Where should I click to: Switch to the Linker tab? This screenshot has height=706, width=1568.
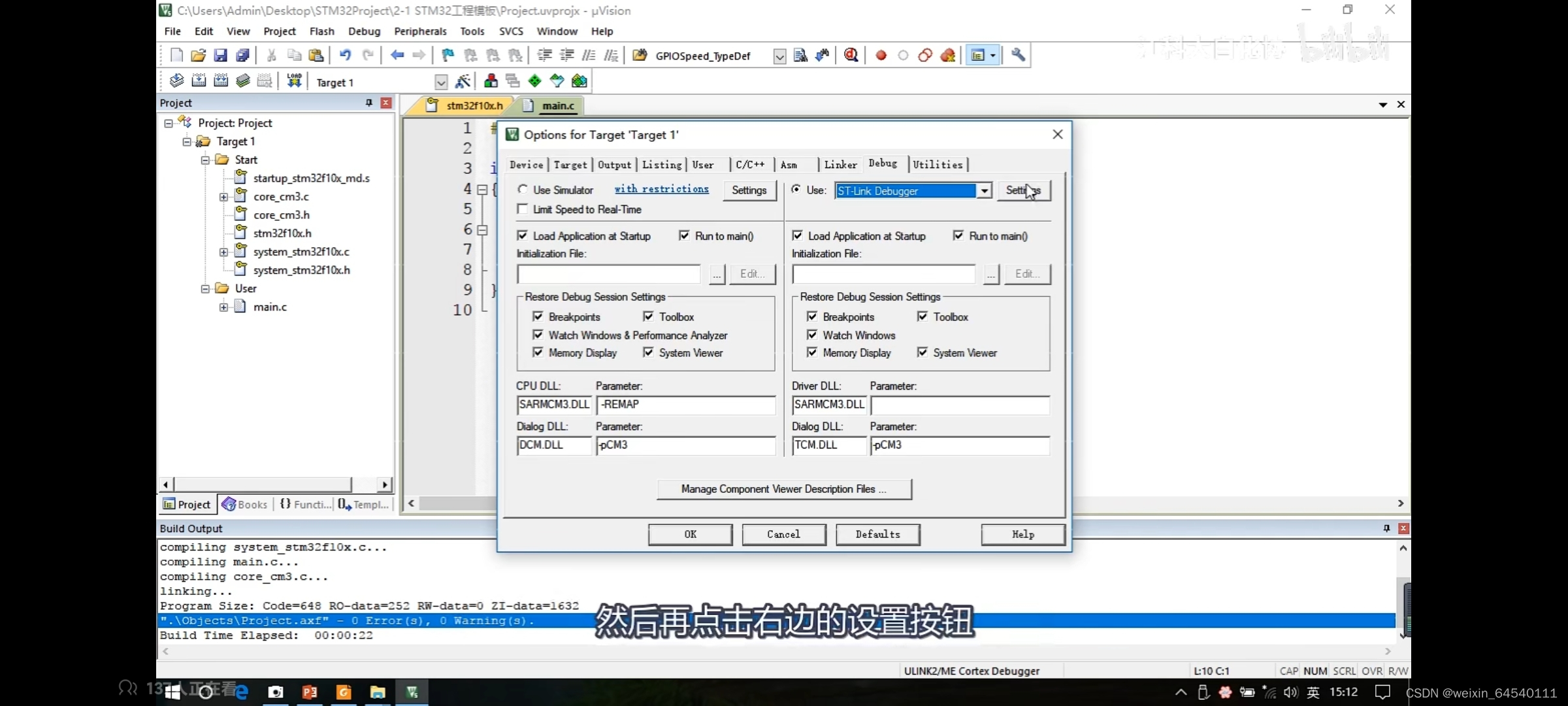click(x=840, y=165)
